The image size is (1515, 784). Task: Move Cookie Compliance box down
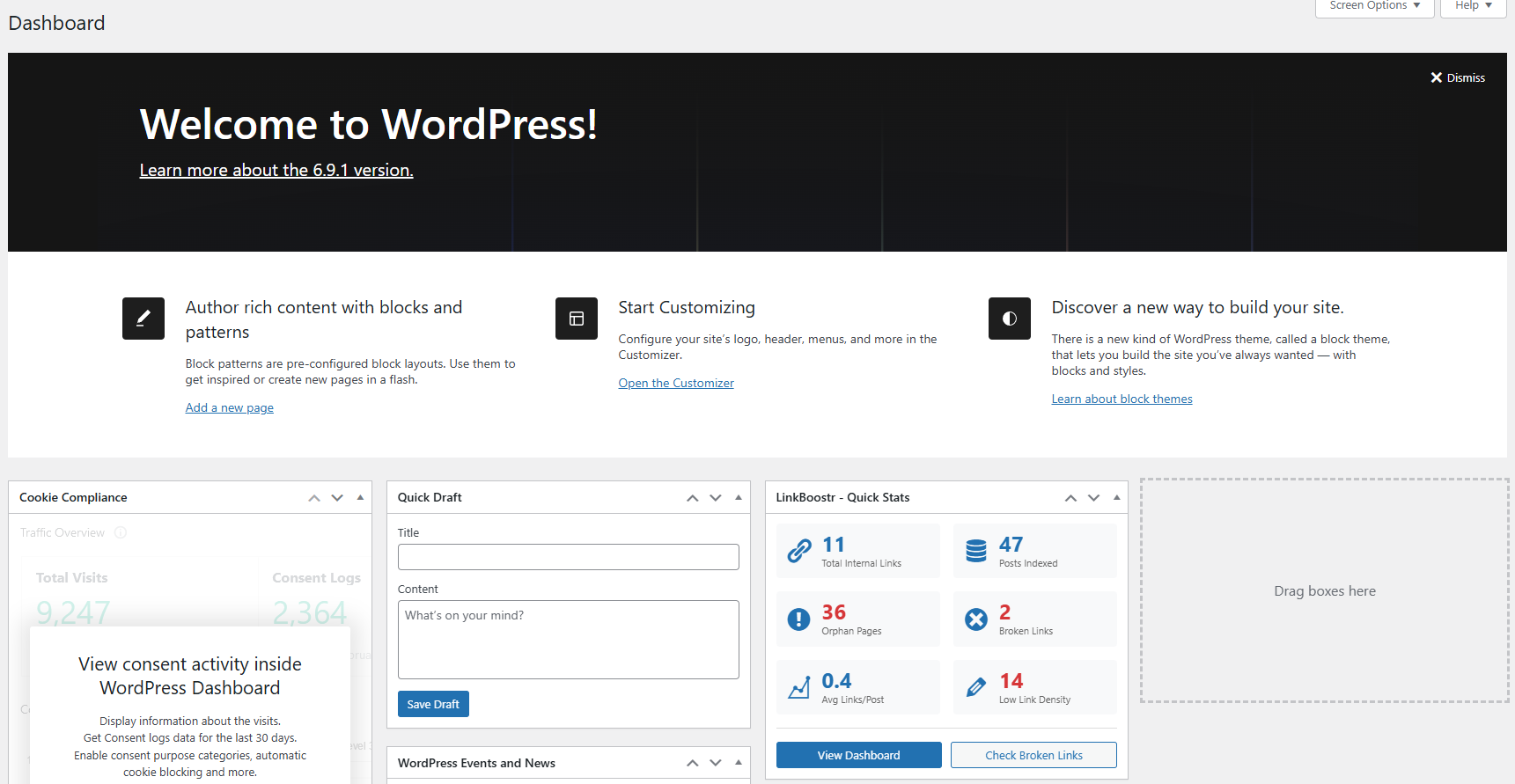[337, 498]
